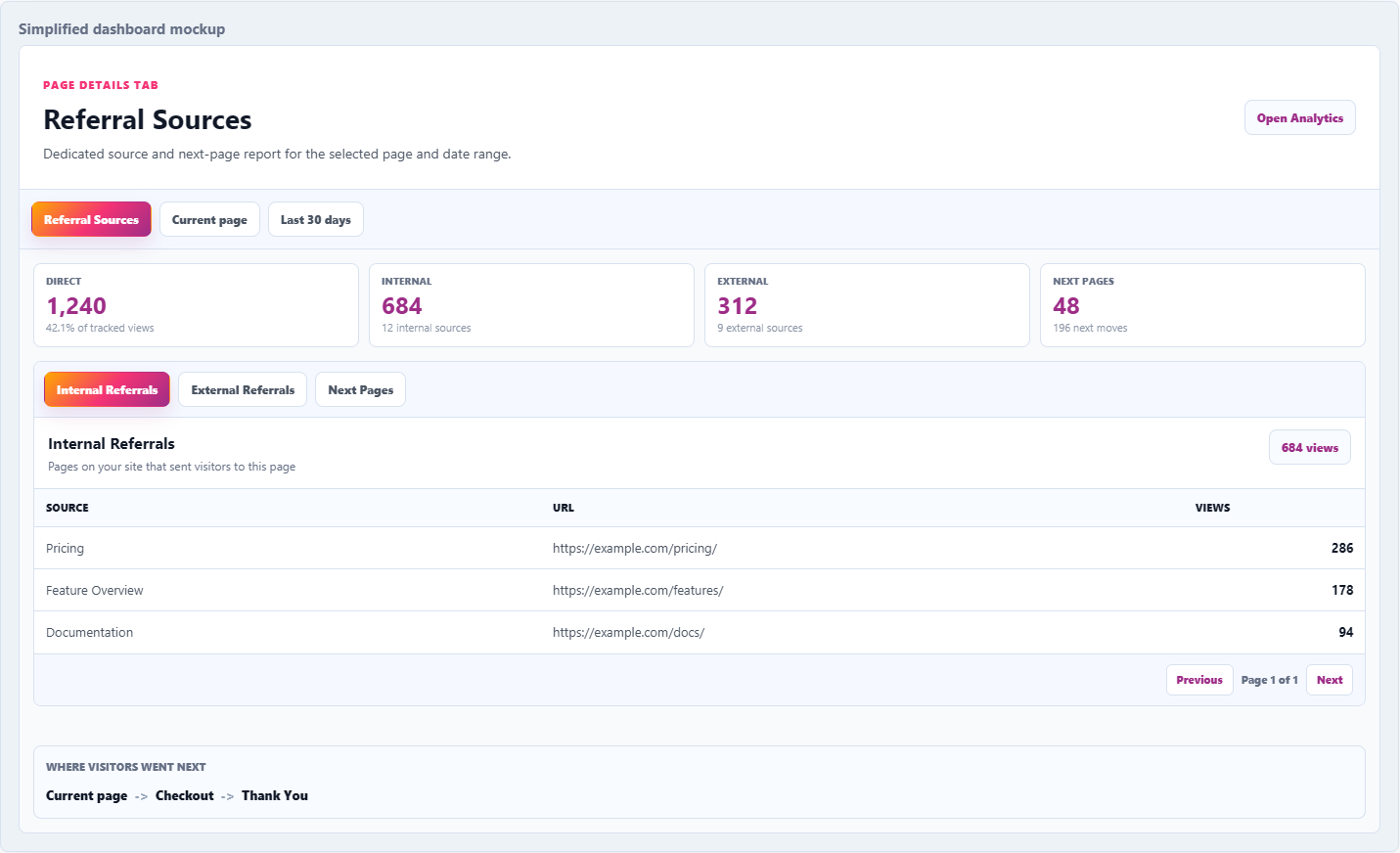The height and width of the screenshot is (853, 1400).
Task: Click Thank You in visitor path
Action: coord(275,795)
